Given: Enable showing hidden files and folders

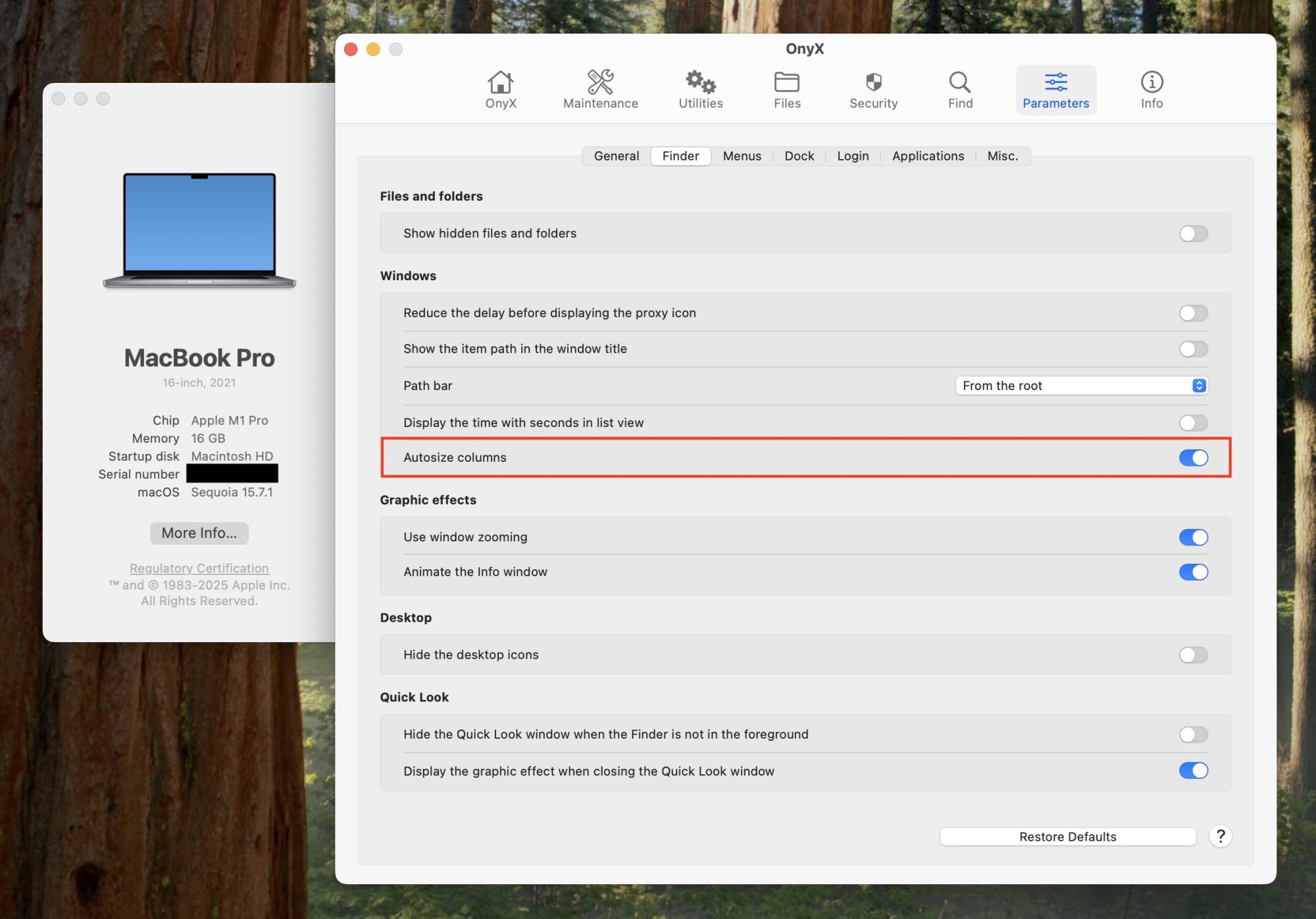Looking at the screenshot, I should [1192, 233].
